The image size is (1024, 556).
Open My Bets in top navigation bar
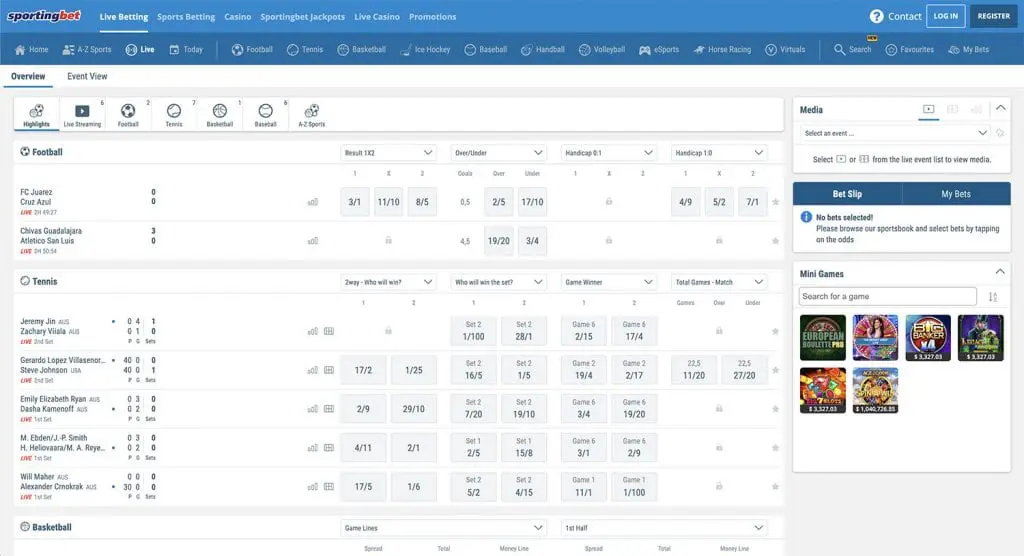968,50
